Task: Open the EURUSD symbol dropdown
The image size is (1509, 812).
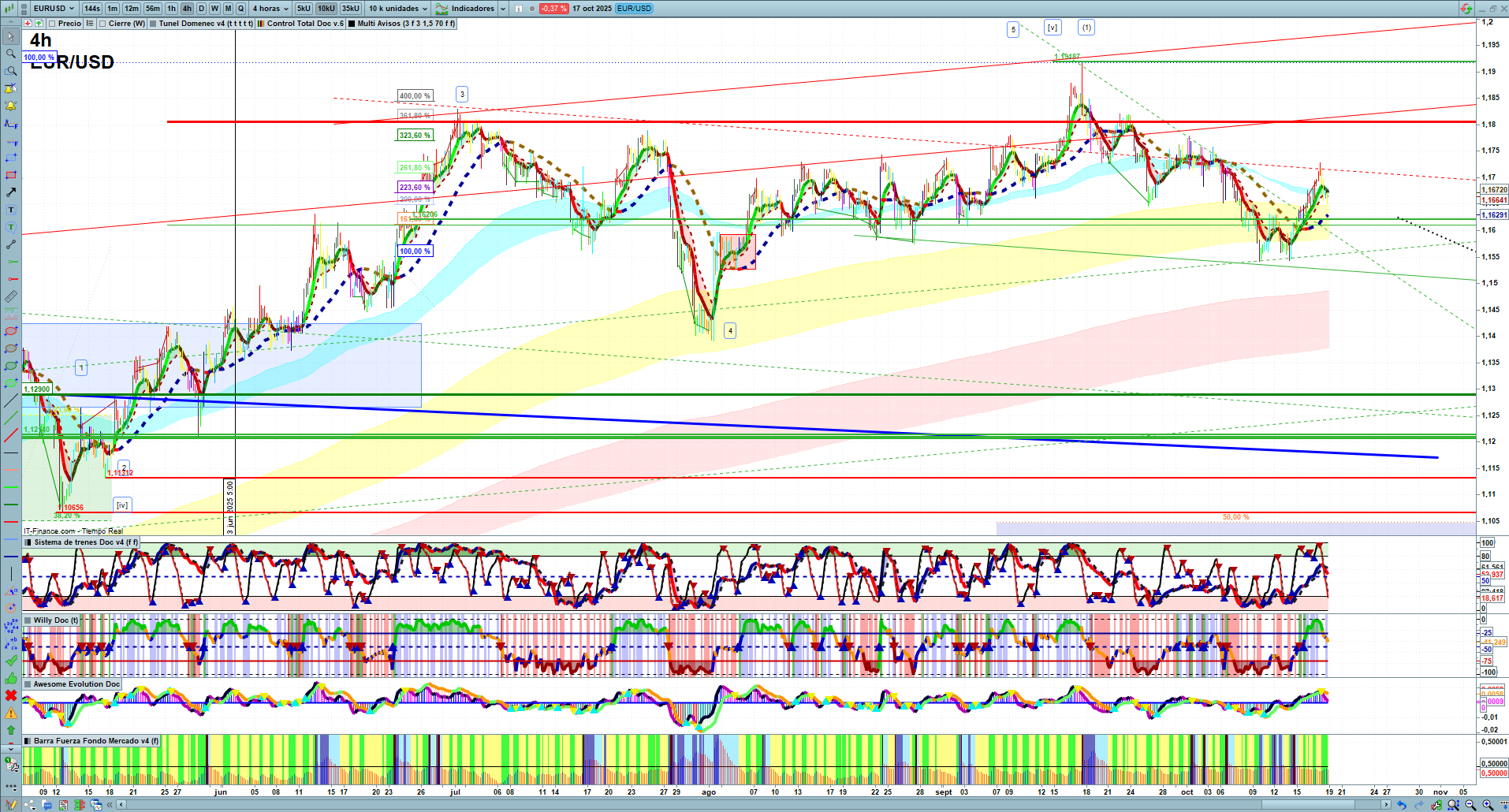Action: coord(53,9)
